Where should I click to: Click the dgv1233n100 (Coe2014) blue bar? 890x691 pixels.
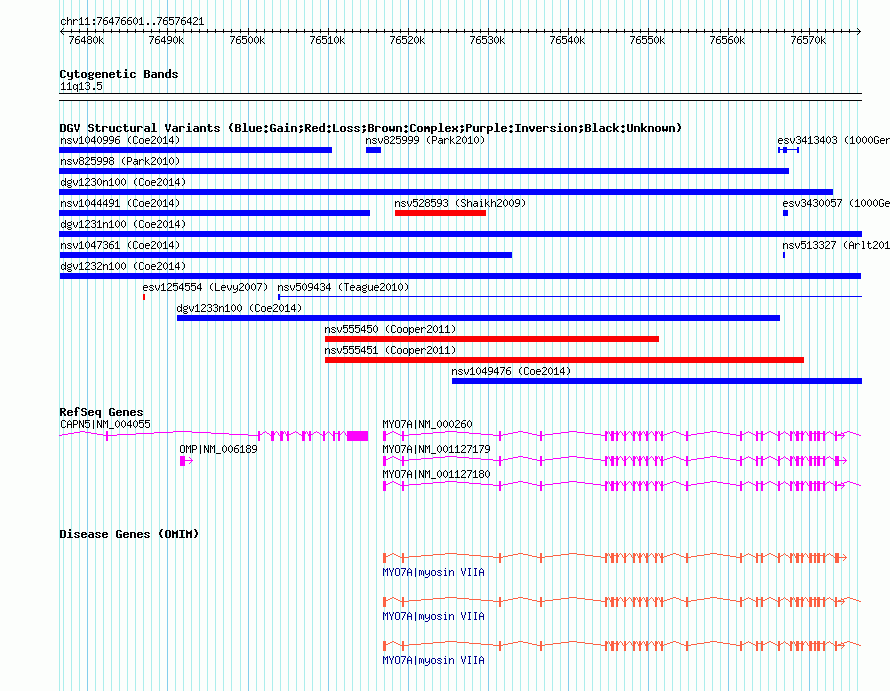(478, 318)
